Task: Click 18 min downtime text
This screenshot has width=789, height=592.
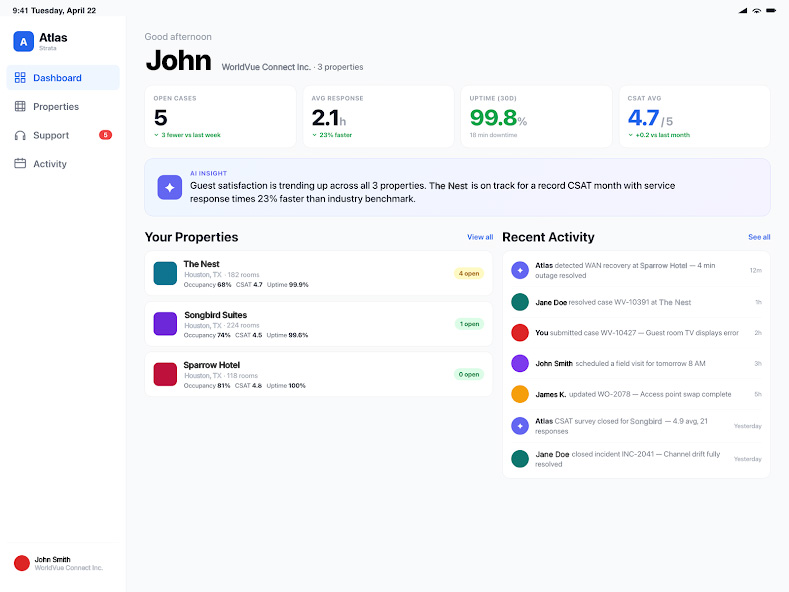Action: (x=493, y=135)
